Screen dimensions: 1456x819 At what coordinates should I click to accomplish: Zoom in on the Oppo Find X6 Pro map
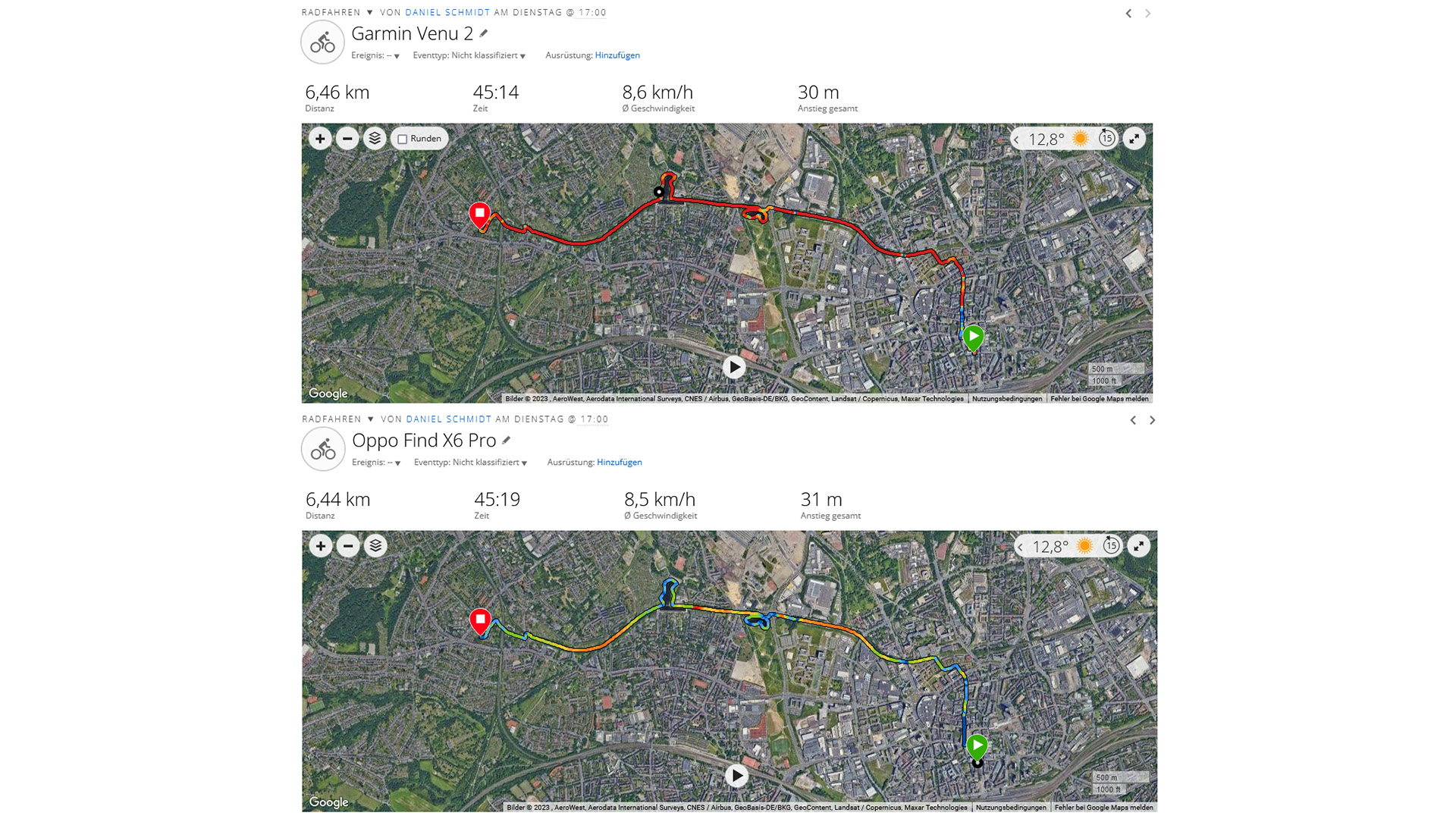point(321,546)
